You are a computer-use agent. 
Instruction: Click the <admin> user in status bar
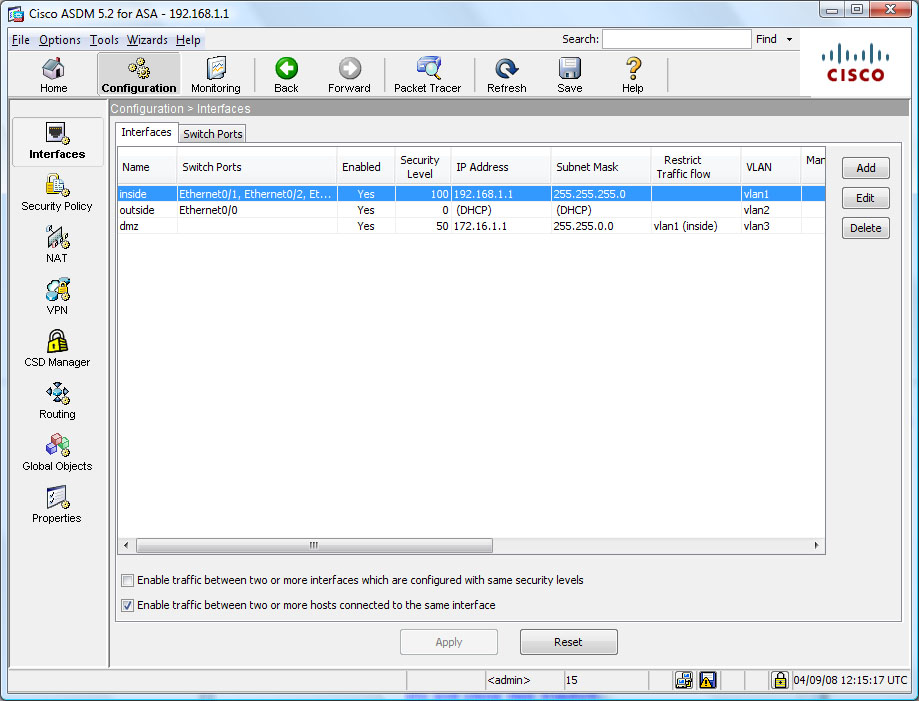509,680
